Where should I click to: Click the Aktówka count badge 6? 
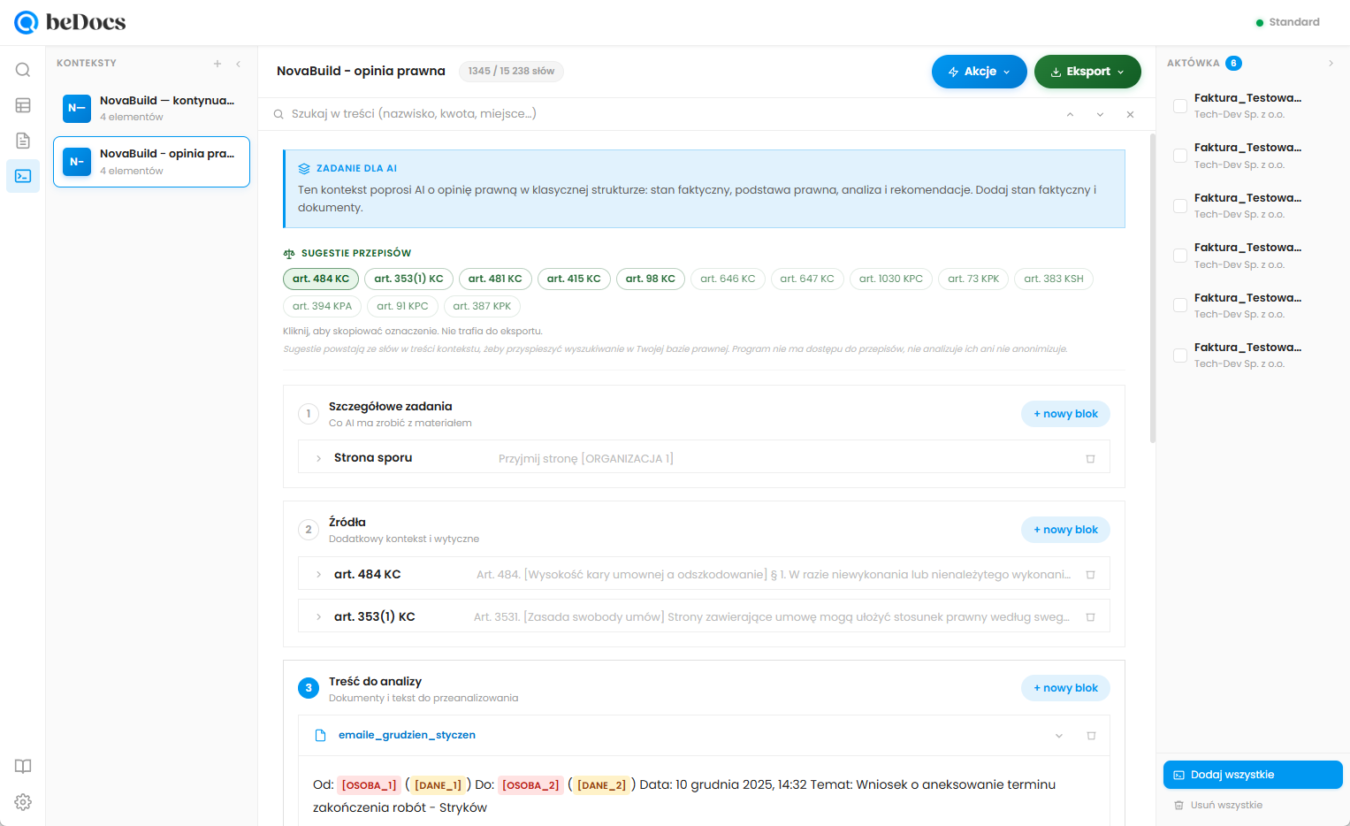(1234, 63)
